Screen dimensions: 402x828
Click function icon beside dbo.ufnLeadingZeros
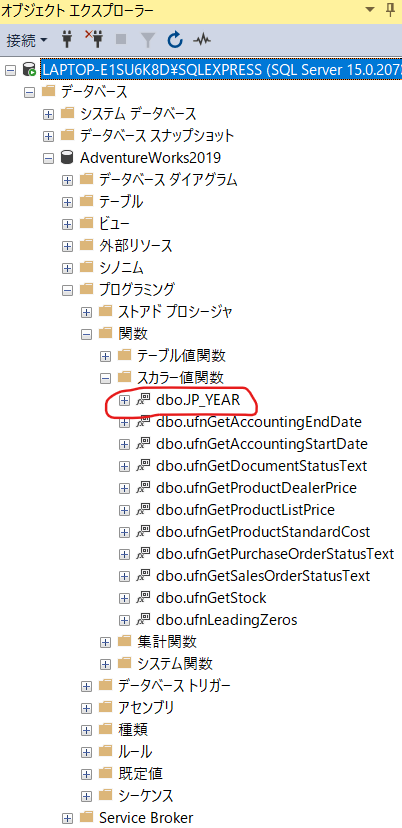143,620
